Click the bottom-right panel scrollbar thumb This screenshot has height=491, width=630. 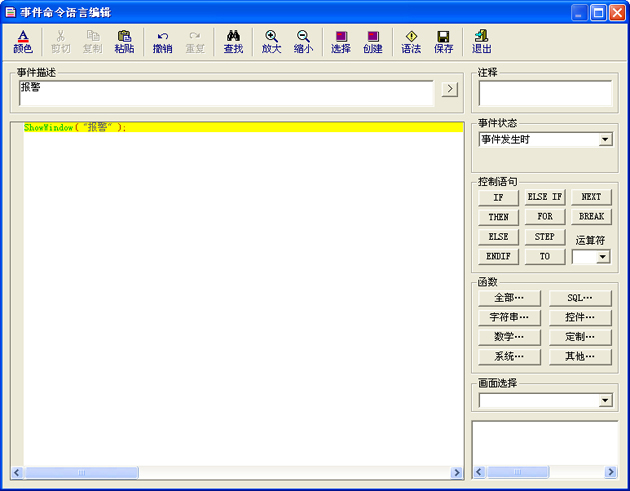pos(518,472)
